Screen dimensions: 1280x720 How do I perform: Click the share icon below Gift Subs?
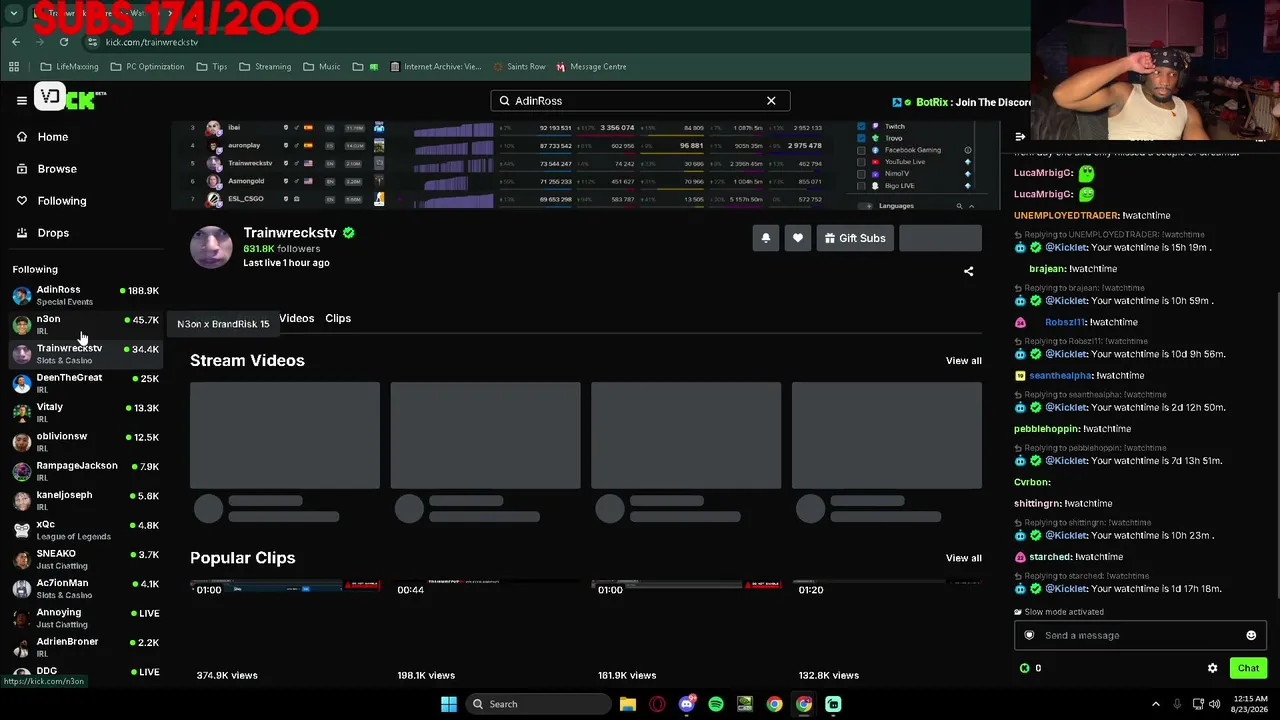click(x=968, y=271)
